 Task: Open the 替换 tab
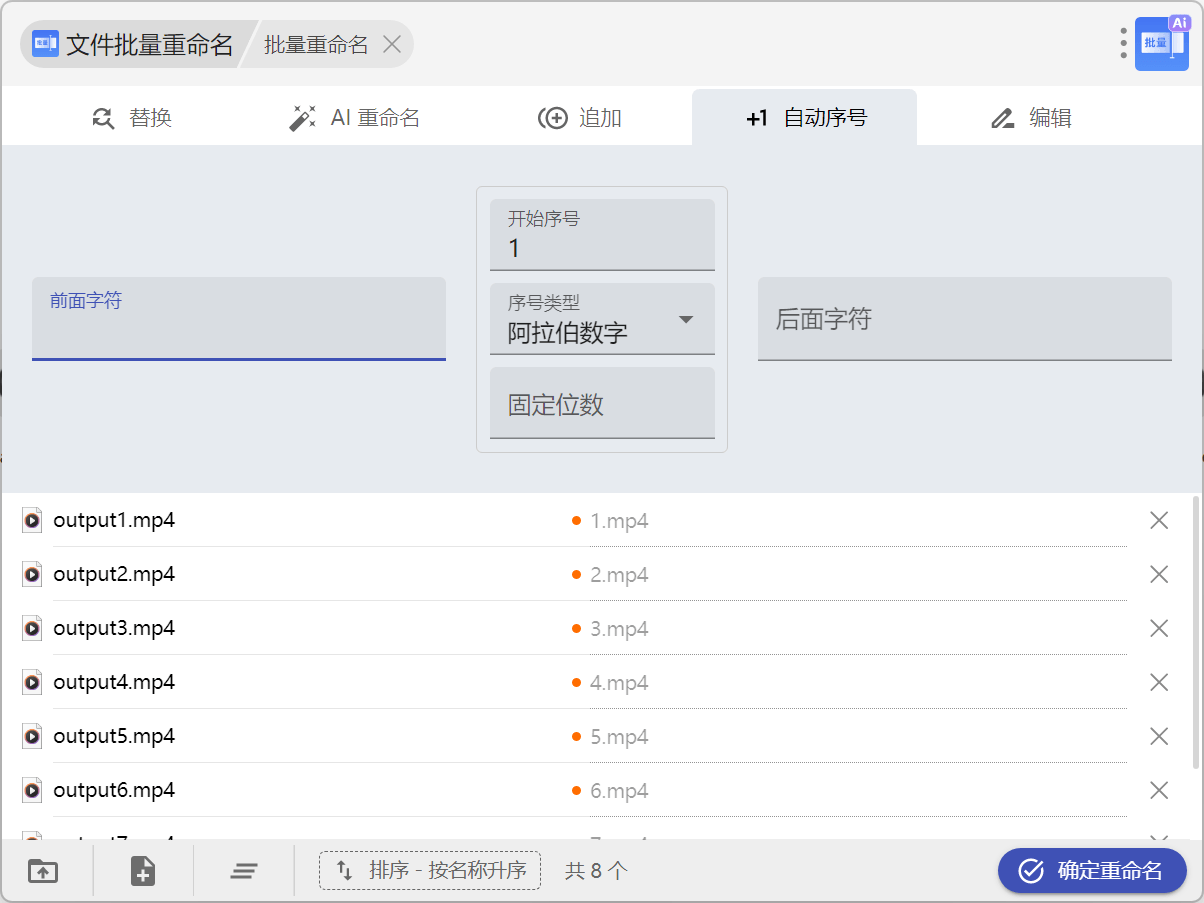pos(131,118)
